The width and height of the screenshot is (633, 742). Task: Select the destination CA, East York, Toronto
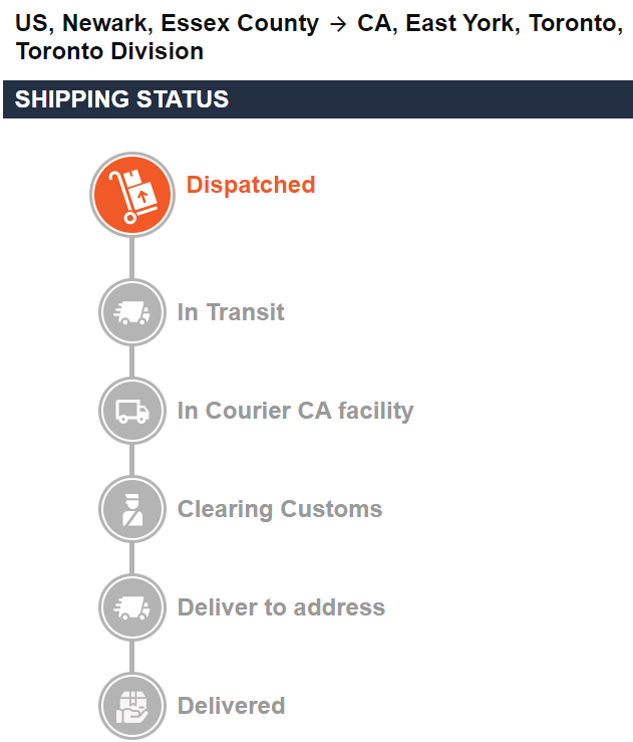484,24
